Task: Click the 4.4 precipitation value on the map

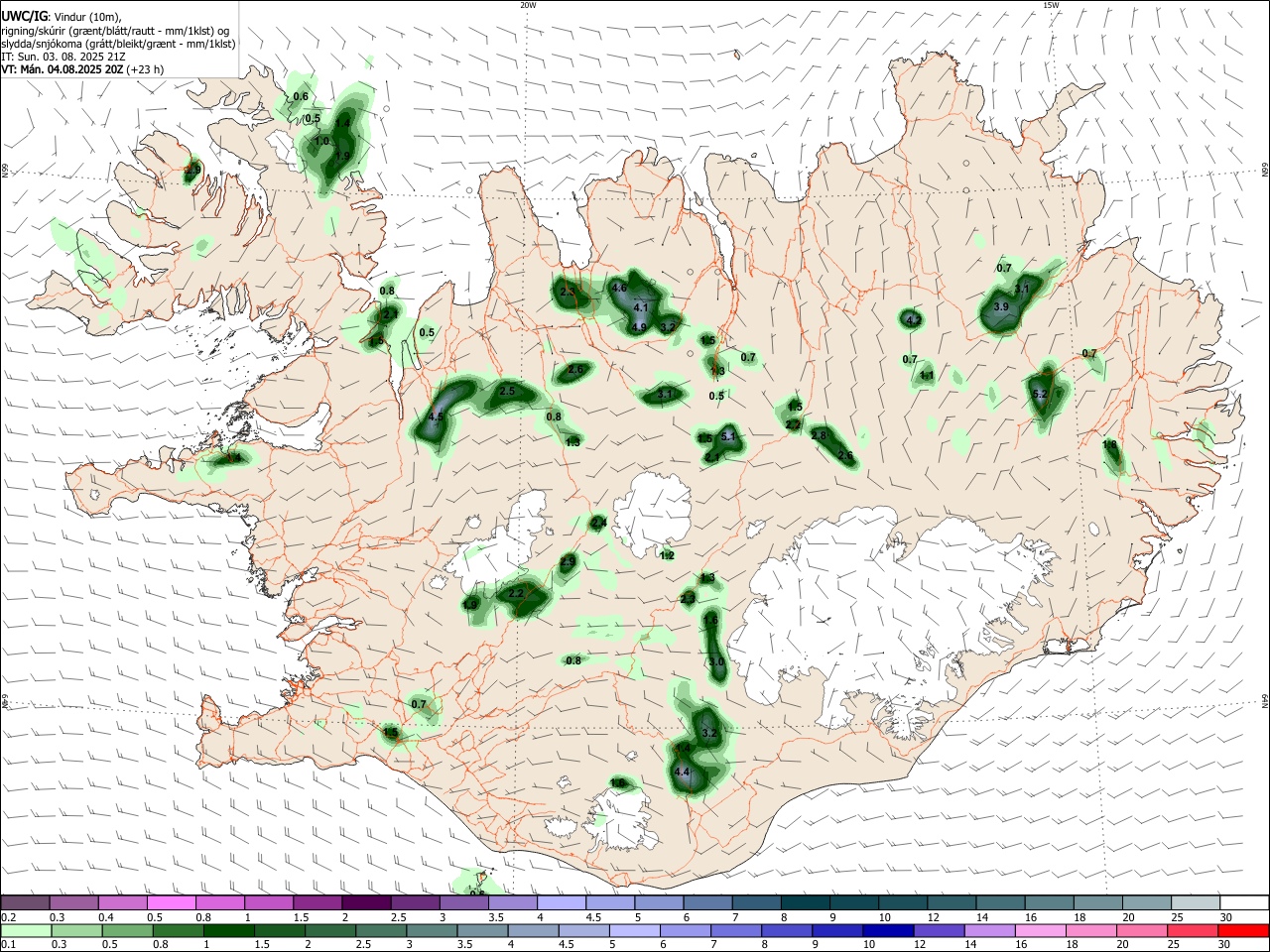Action: tap(682, 772)
